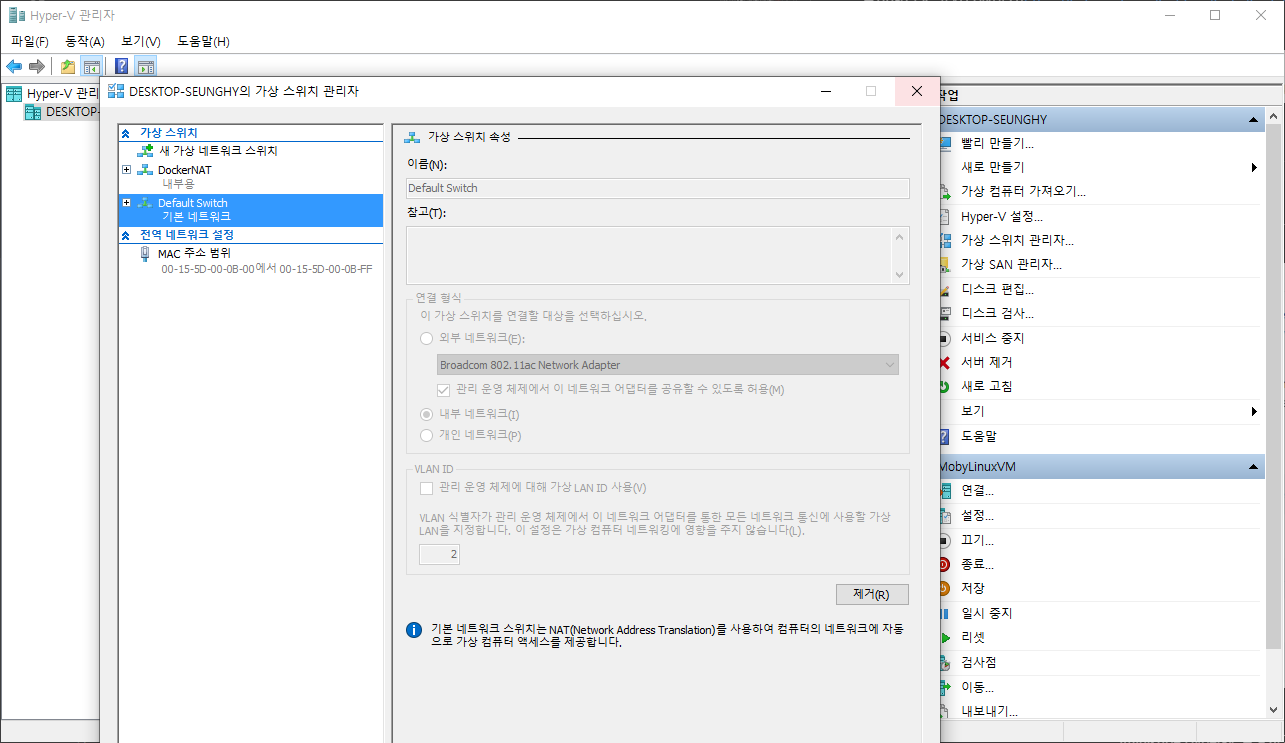
Task: Select the 개인 네트워크 radio button
Action: pyautogui.click(x=427, y=435)
